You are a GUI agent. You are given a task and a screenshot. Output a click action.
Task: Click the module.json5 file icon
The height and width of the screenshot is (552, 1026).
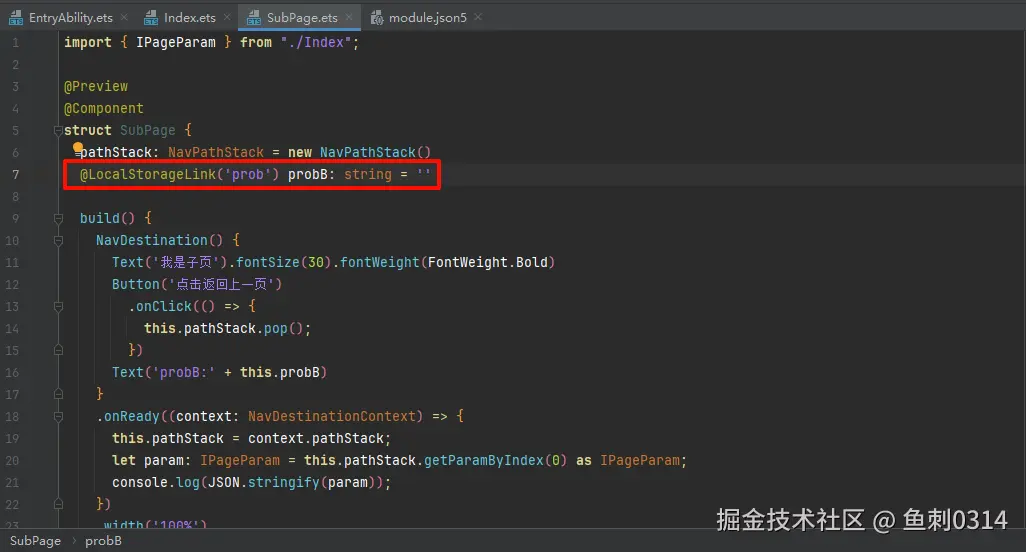point(377,18)
